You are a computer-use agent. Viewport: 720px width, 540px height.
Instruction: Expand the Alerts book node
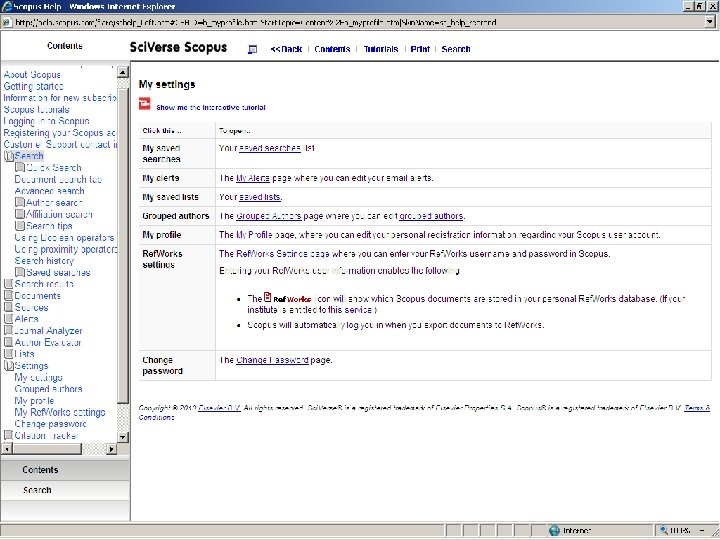click(x=8, y=319)
